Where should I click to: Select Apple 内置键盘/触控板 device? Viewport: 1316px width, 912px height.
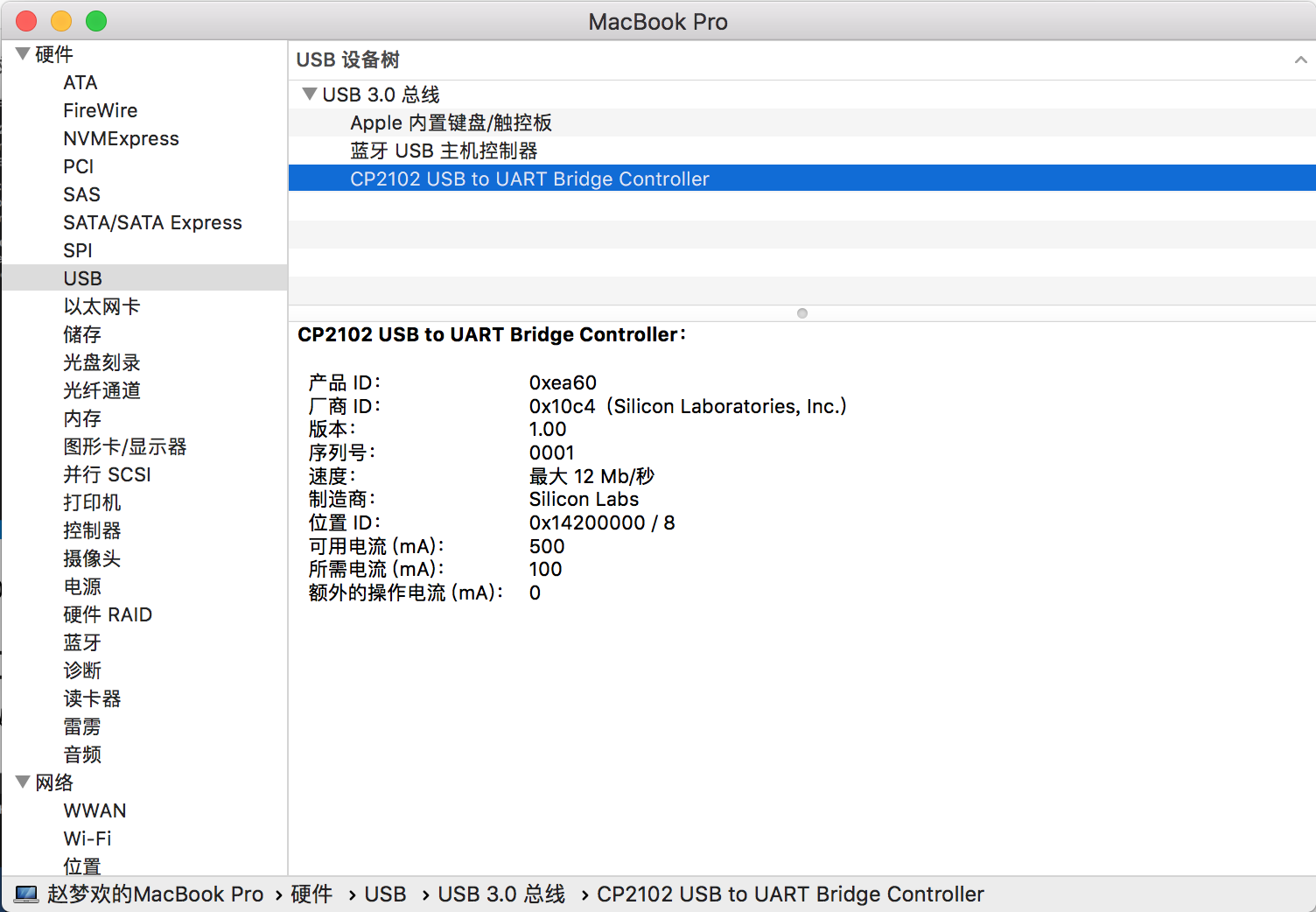451,123
